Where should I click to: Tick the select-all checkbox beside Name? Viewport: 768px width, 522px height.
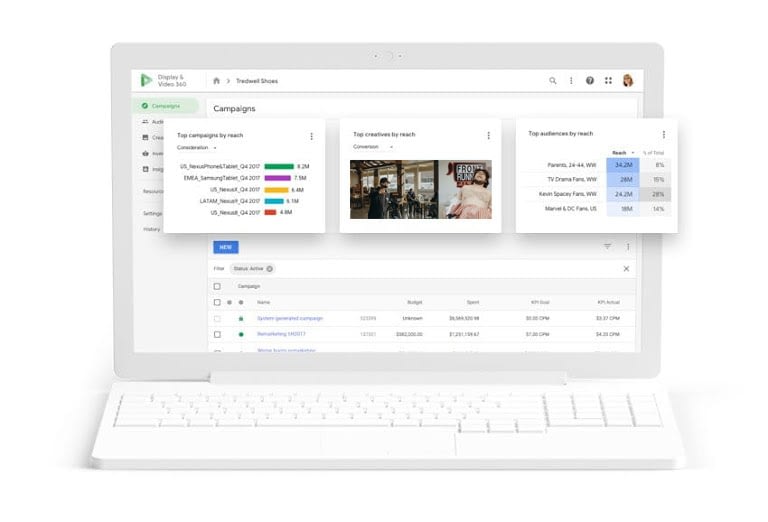pos(217,302)
